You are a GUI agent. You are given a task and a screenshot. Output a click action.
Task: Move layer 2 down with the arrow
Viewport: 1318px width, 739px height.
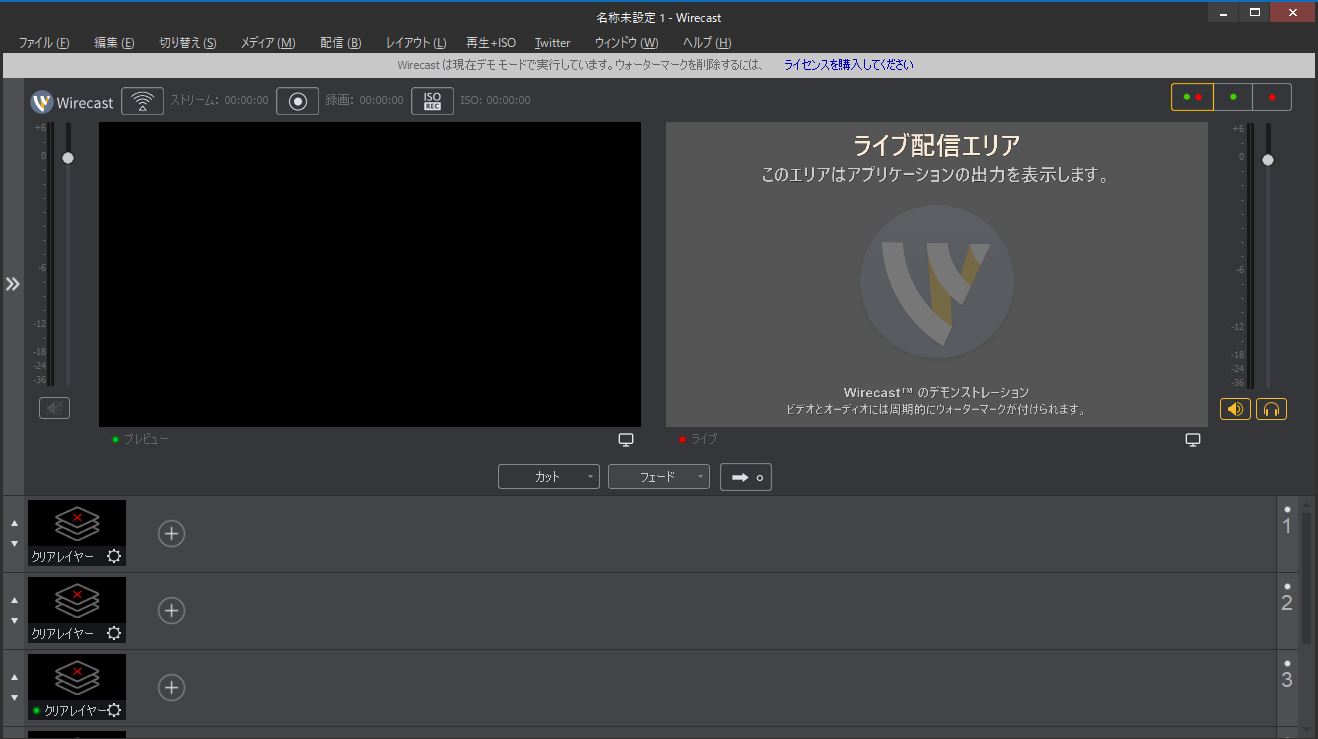[x=14, y=621]
